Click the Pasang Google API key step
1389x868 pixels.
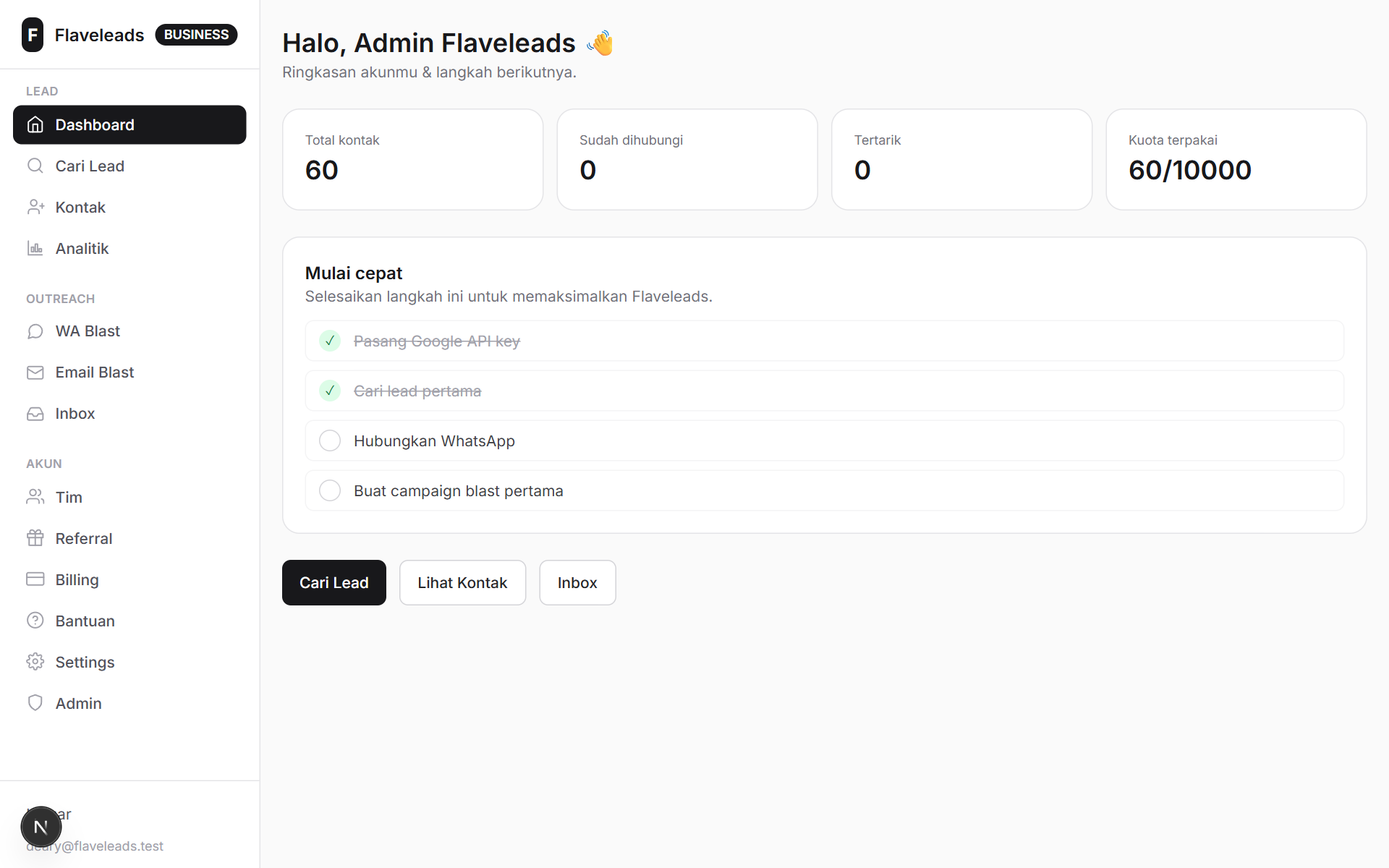[x=824, y=341]
